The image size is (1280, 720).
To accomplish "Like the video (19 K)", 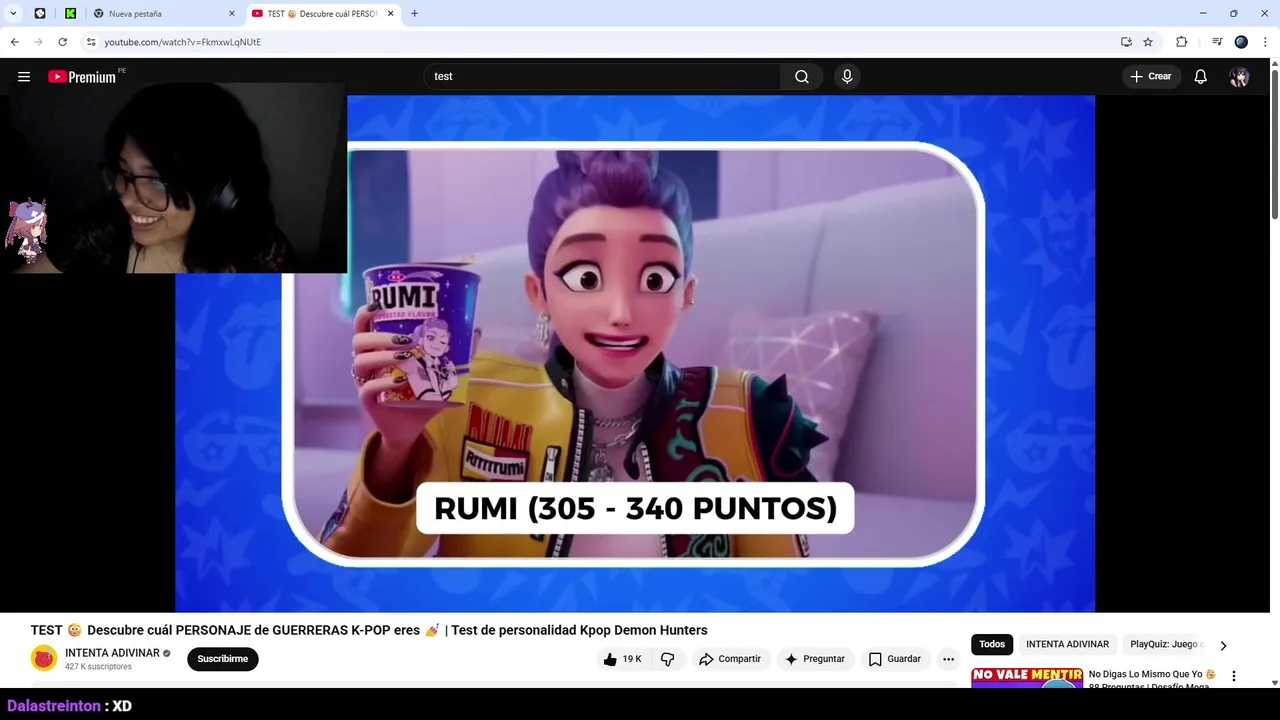I will point(622,659).
